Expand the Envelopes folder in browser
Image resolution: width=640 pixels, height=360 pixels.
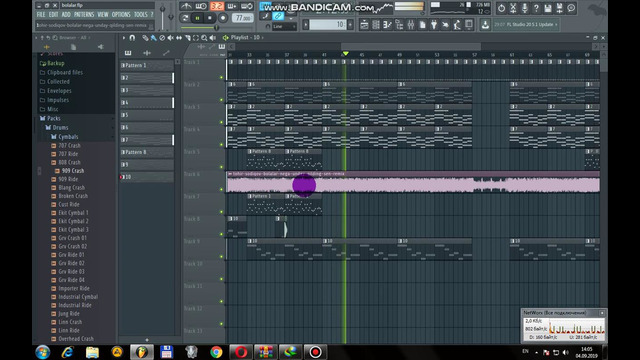click(56, 91)
